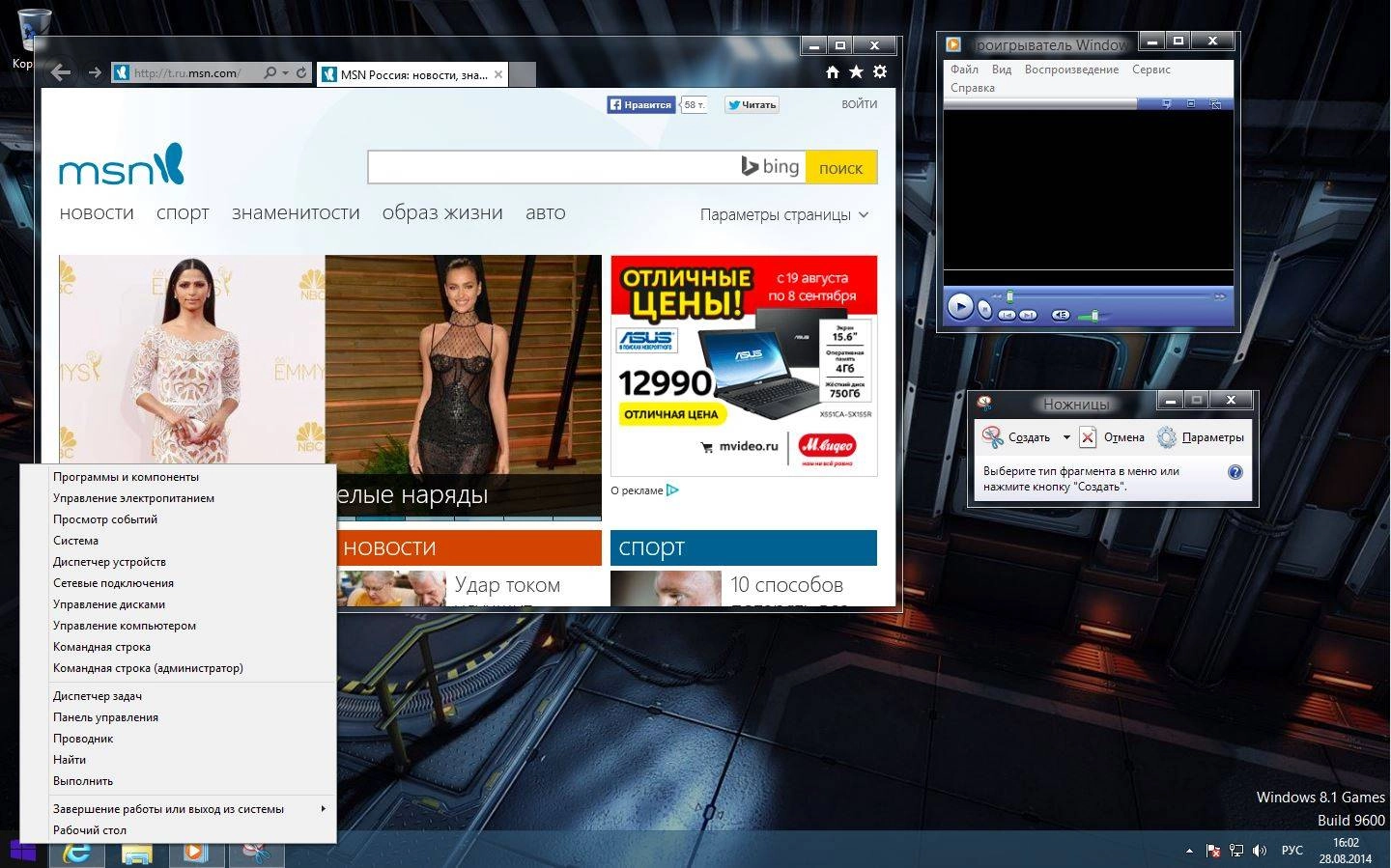1391x868 pixels.
Task: Click Previous track button in Media Player
Action: (1007, 315)
